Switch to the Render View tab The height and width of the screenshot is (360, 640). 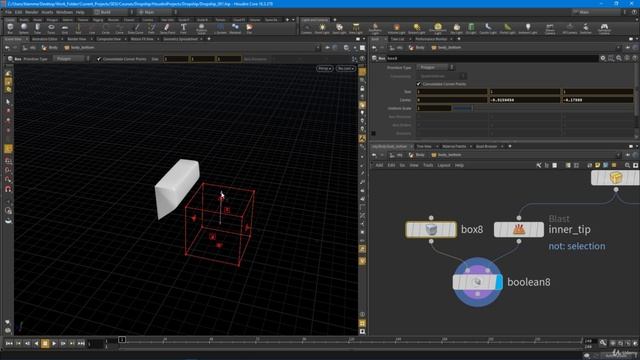point(77,39)
